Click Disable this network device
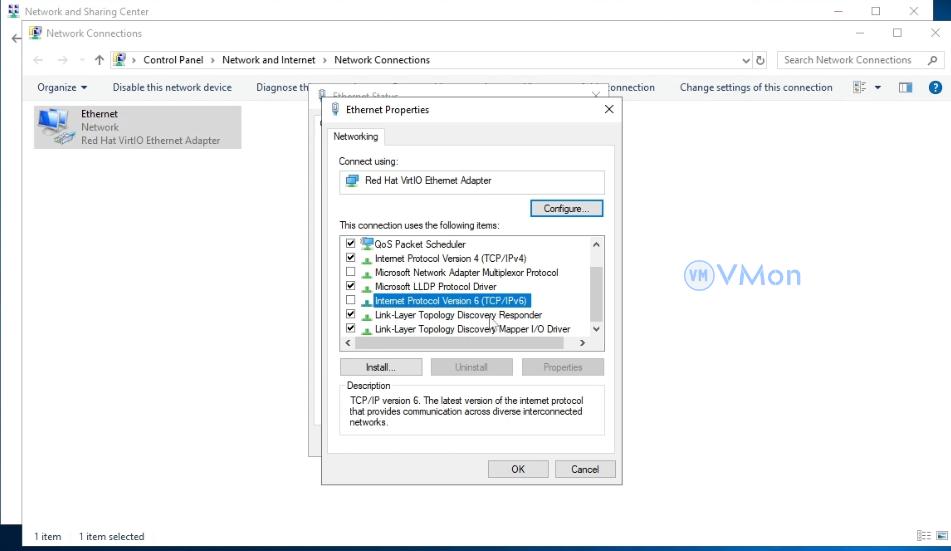Viewport: 951px width, 551px height. (x=172, y=88)
